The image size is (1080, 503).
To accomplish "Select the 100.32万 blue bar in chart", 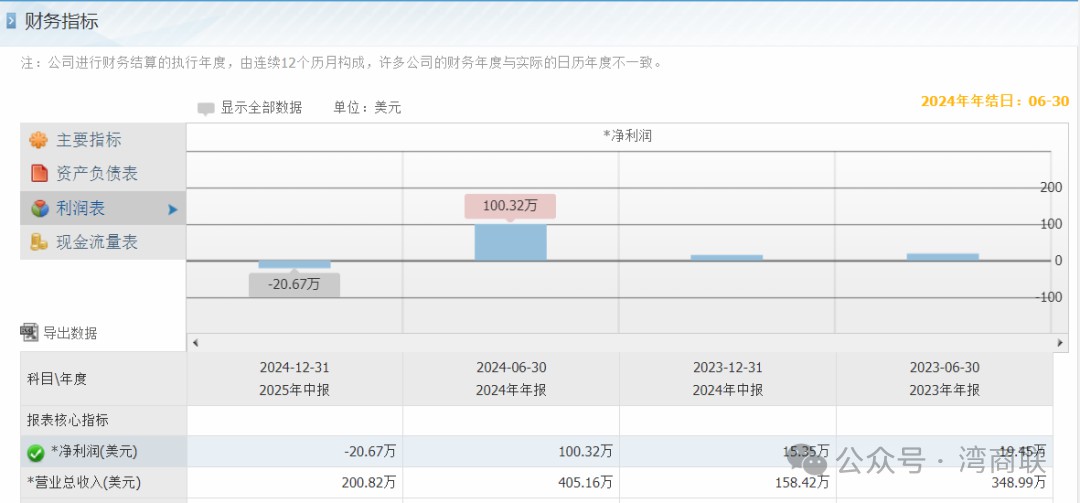I will 510,242.
